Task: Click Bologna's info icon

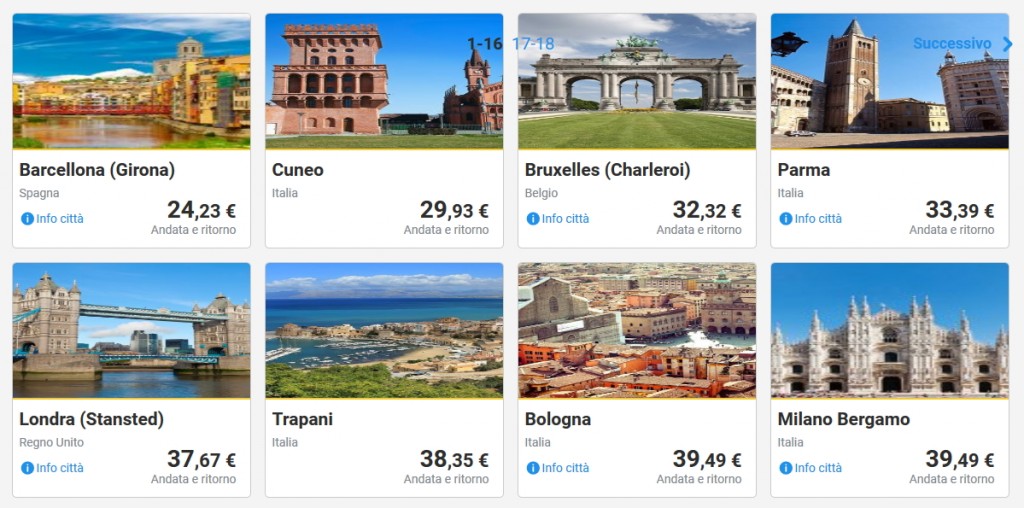Action: 533,468
